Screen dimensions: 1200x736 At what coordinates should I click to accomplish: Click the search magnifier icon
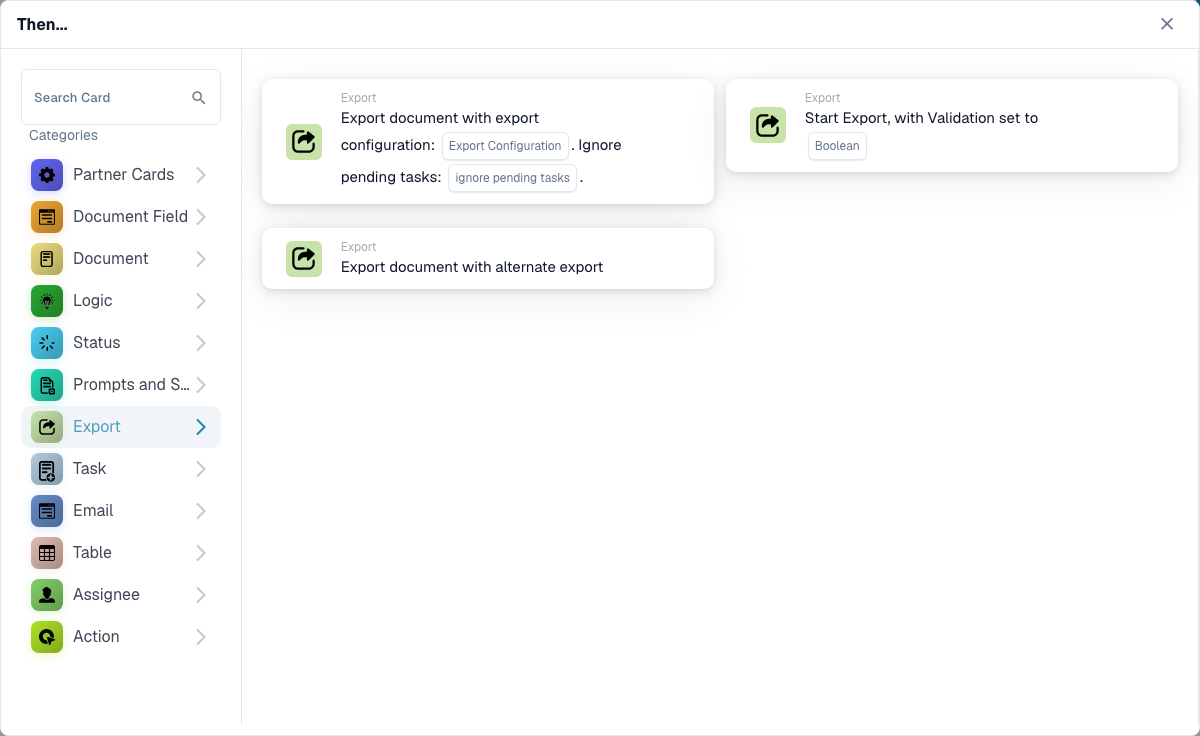pyautogui.click(x=199, y=97)
